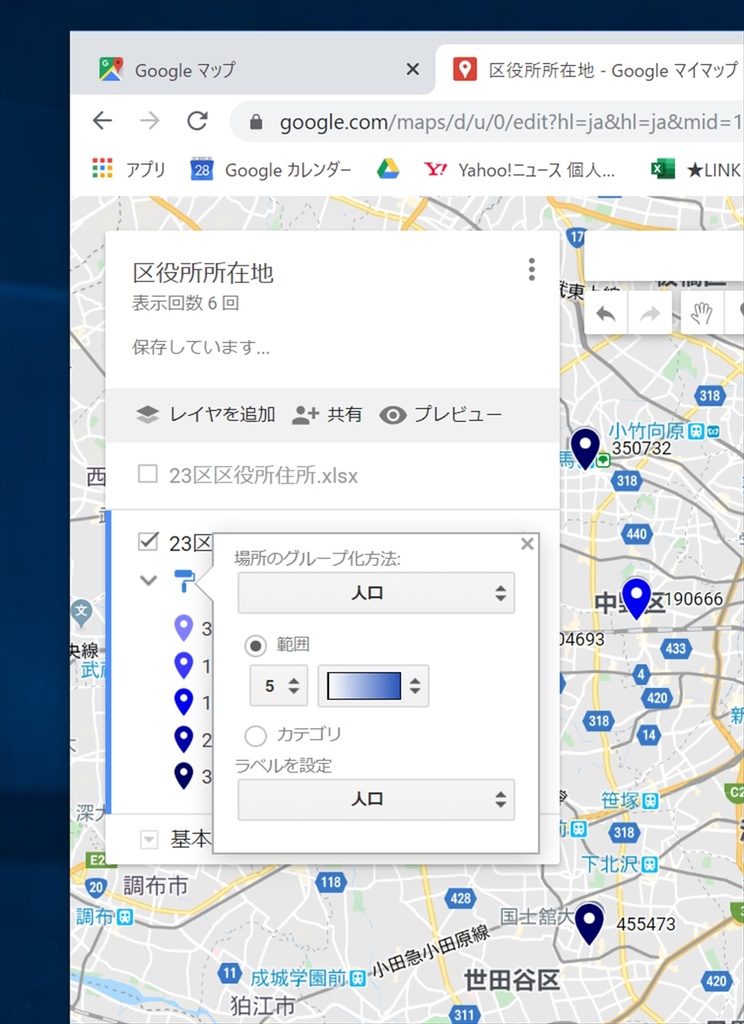Click レイヤを追加 to add a layer
The image size is (744, 1024).
tap(206, 414)
